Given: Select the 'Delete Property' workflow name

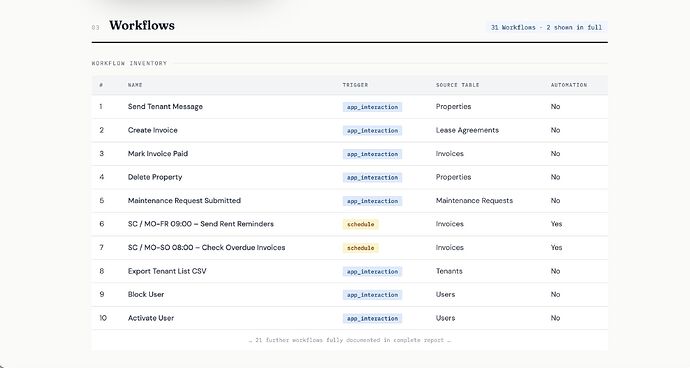Looking at the screenshot, I should coord(154,177).
